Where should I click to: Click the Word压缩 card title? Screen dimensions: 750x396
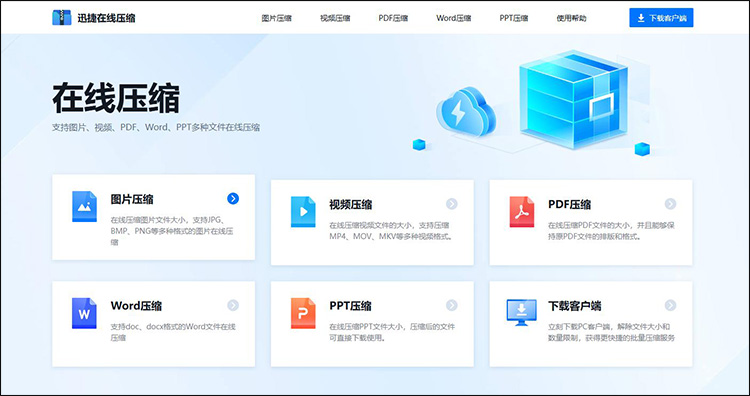pyautogui.click(x=136, y=306)
